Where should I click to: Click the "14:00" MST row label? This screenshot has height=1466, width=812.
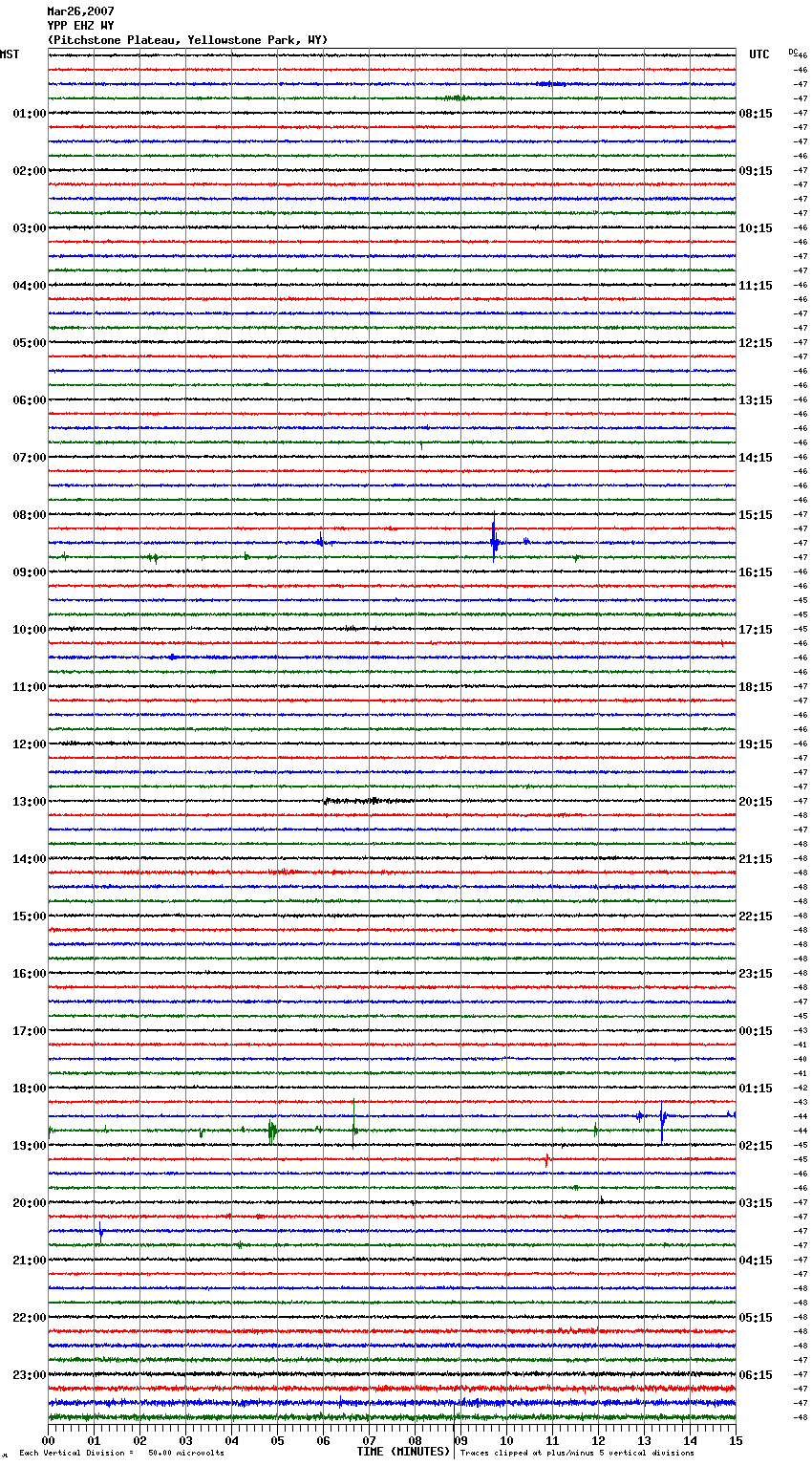click(x=29, y=859)
